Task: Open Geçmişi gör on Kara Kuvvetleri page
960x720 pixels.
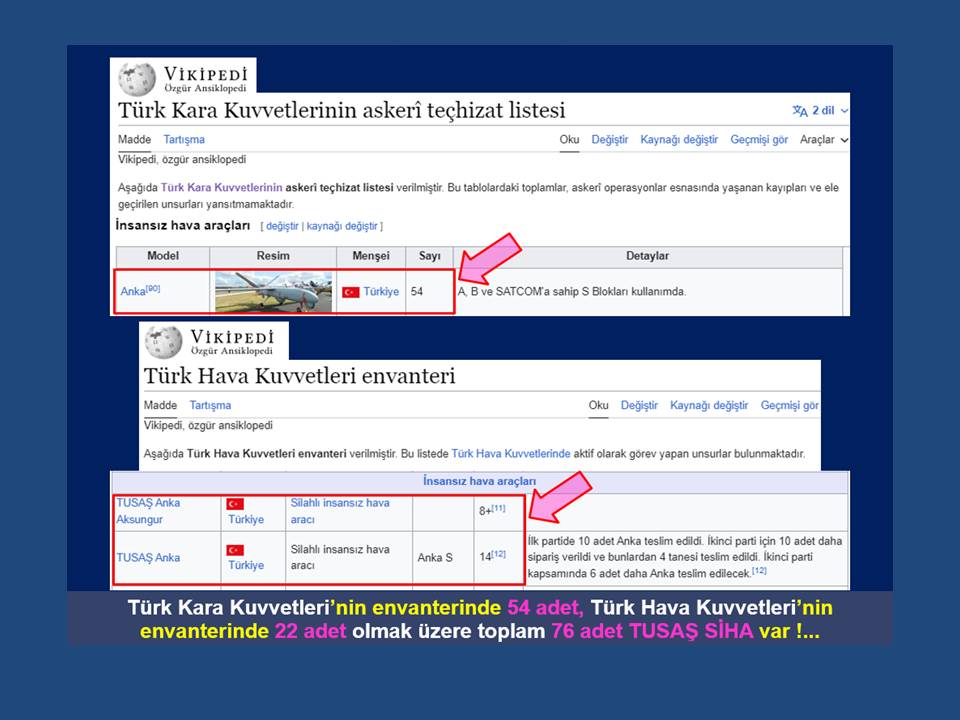Action: click(x=759, y=140)
